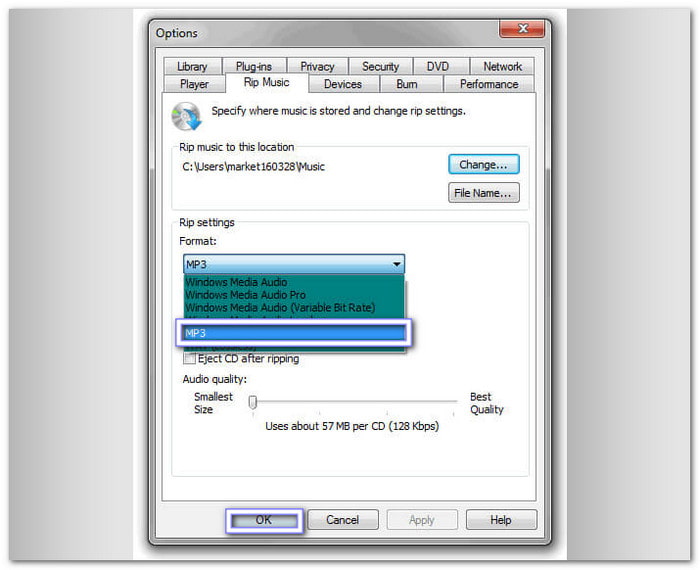The width and height of the screenshot is (700, 570).
Task: Select MP3 in the format list
Action: point(294,333)
